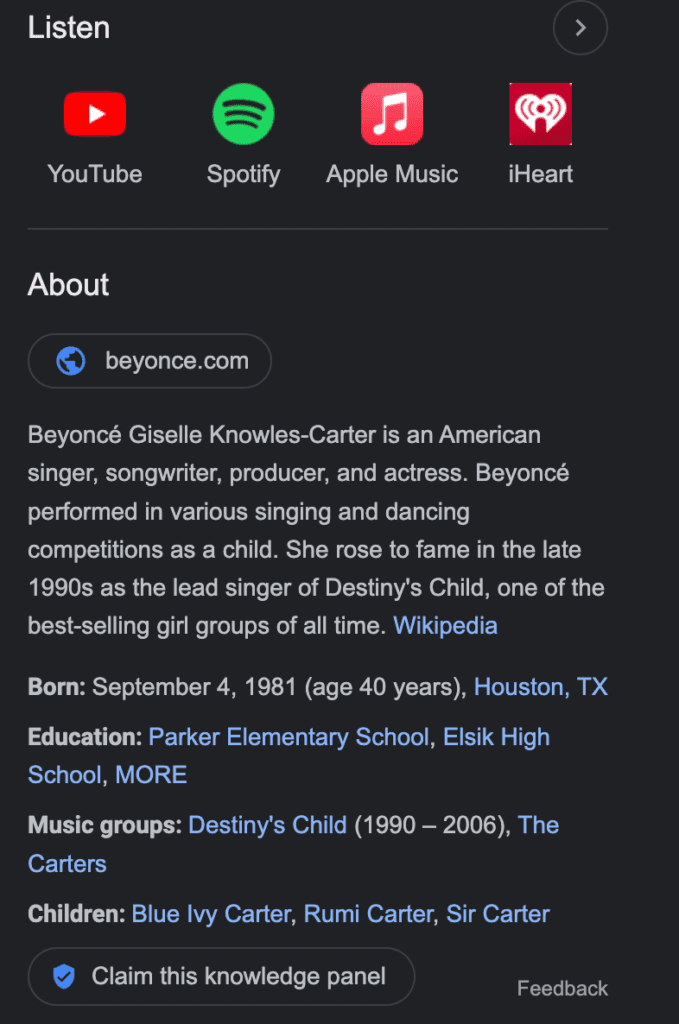Tap the music note in Apple Music icon

[x=392, y=112]
